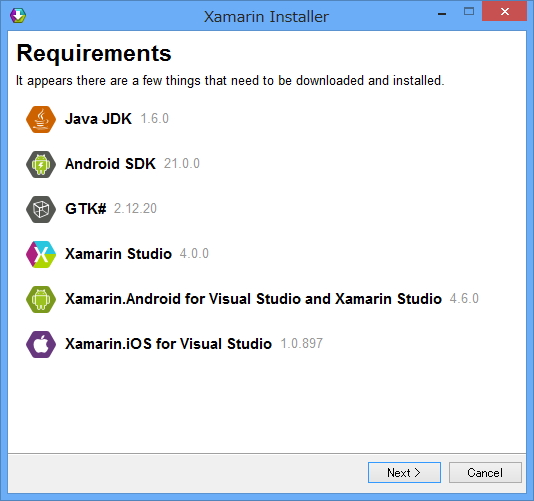
Task: Select the GTK# label
Action: coord(85,209)
